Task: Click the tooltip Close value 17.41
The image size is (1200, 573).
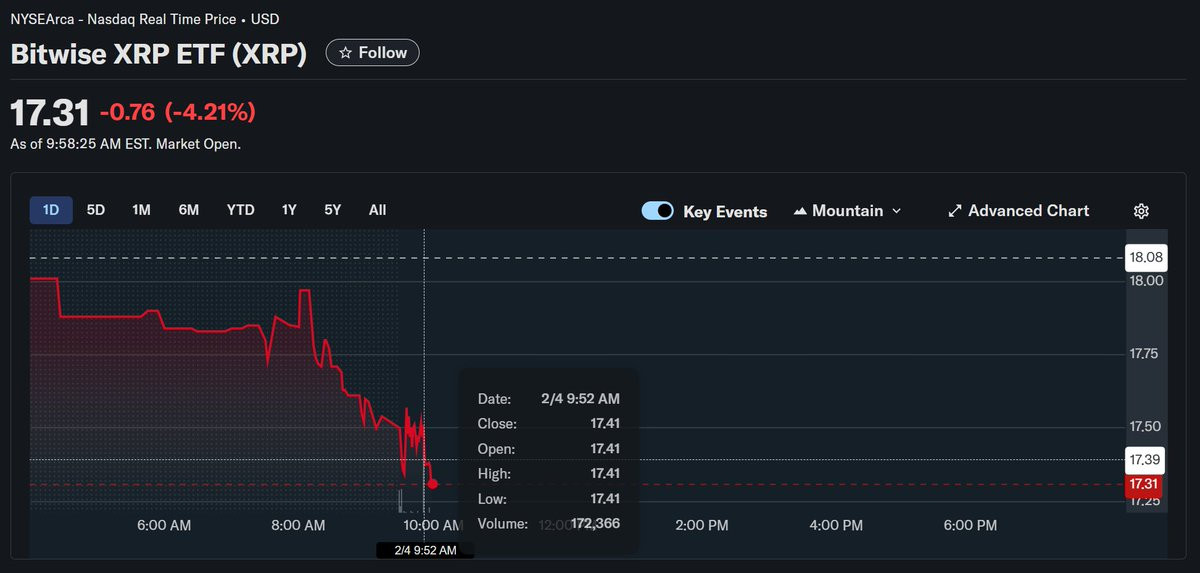Action: coord(605,424)
